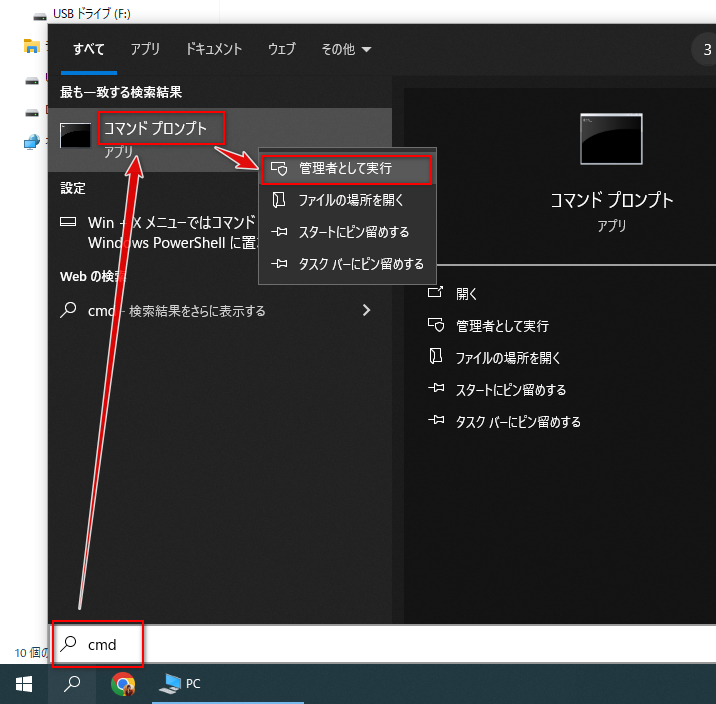Image resolution: width=716 pixels, height=704 pixels.
Task: Click the settings icon beside Win + X result
Action: point(68,222)
